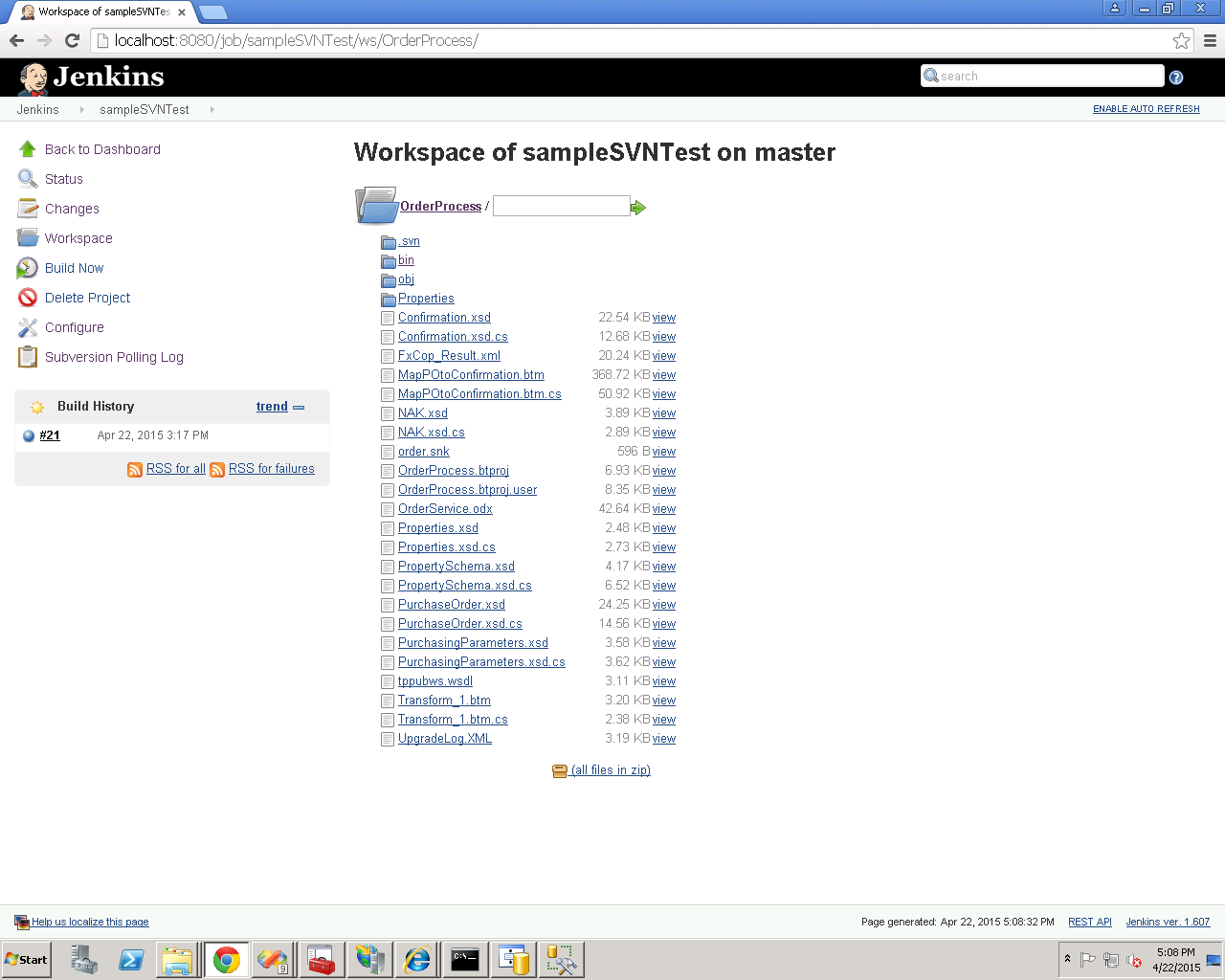
Task: Open the bin folder
Action: [406, 260]
